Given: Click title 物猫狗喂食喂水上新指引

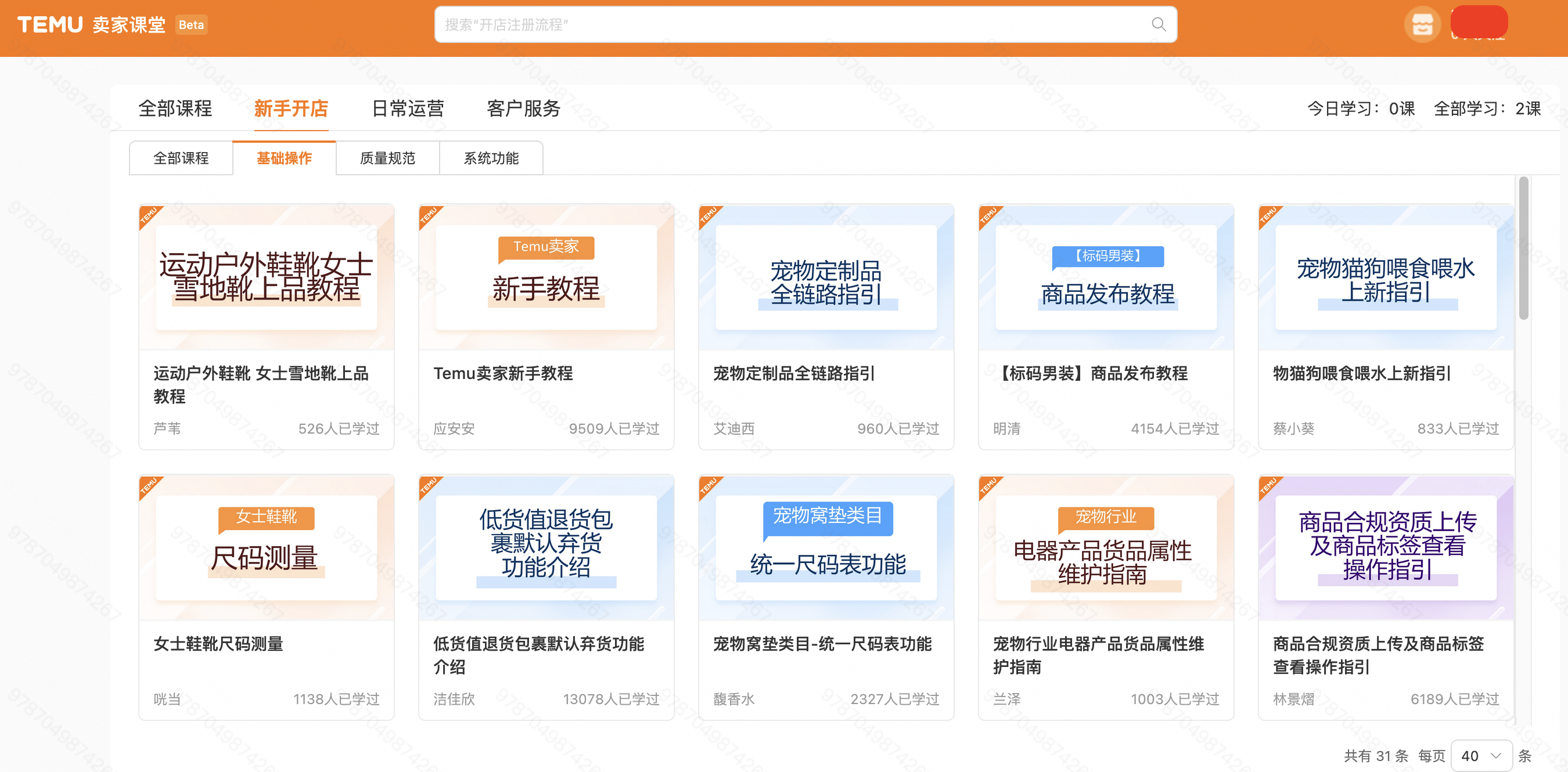Looking at the screenshot, I should tap(1362, 373).
